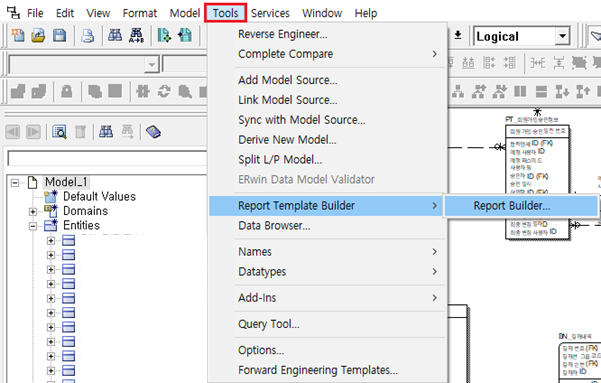
Task: Choose Data Browser... from the menu
Action: pos(328,226)
